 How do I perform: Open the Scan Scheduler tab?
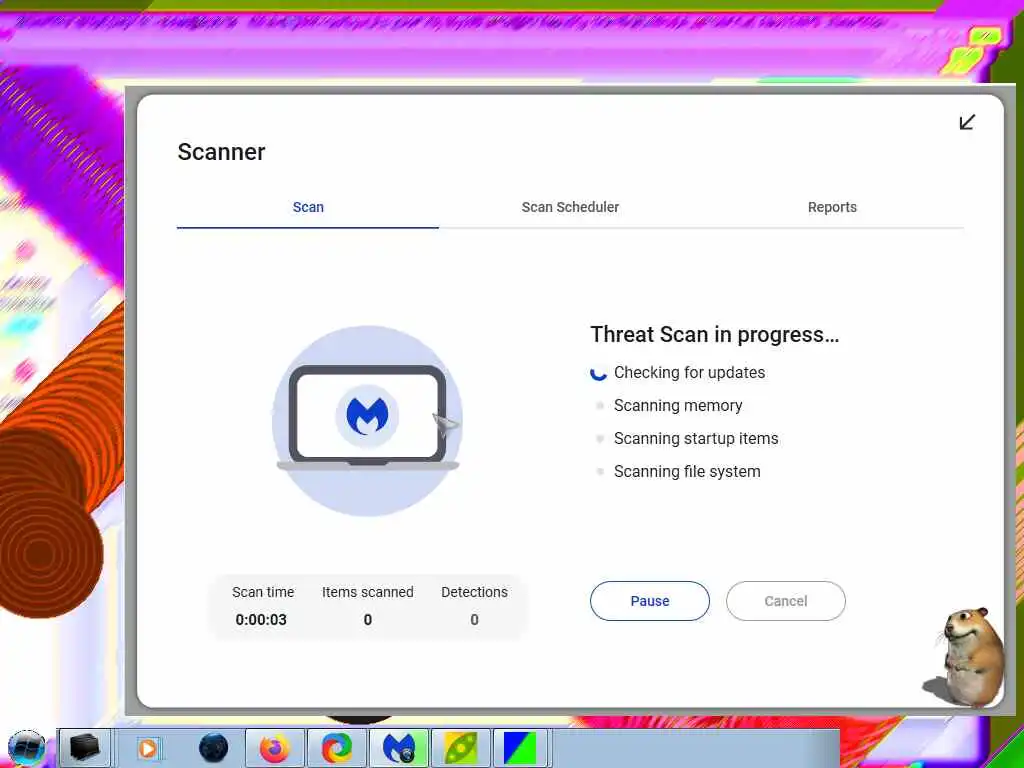pyautogui.click(x=570, y=207)
